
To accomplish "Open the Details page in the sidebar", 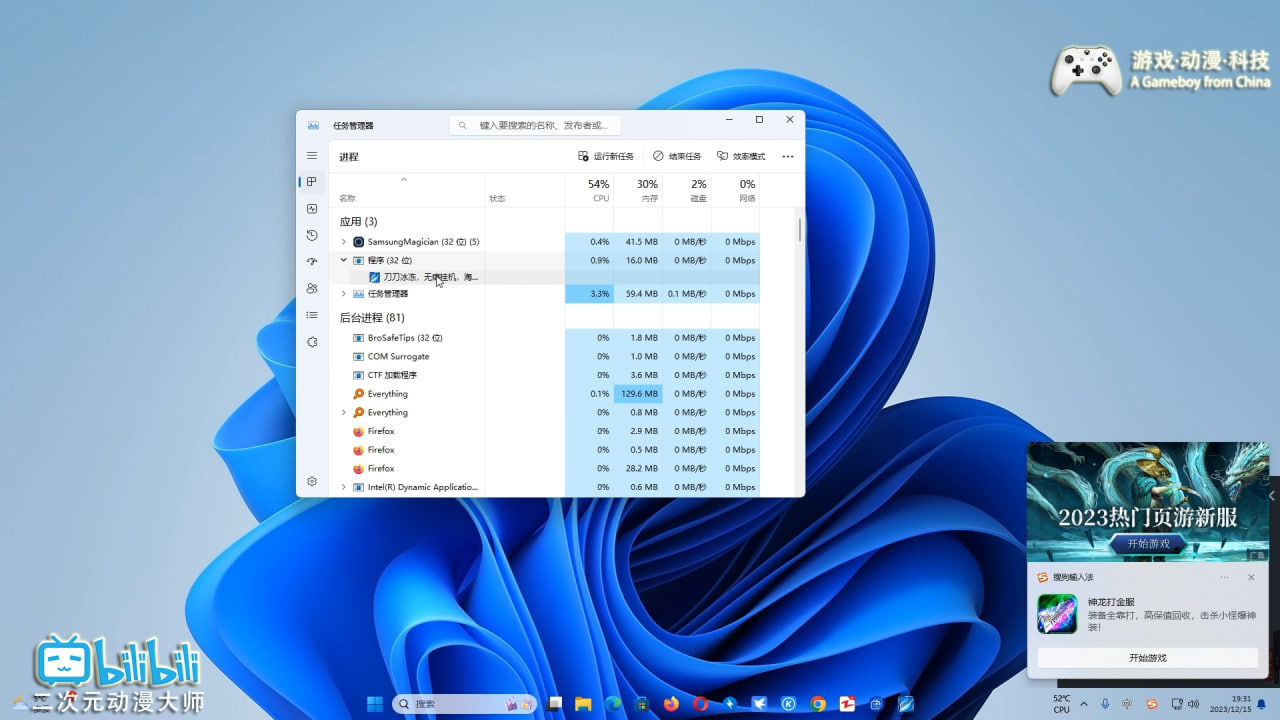I will 311,315.
